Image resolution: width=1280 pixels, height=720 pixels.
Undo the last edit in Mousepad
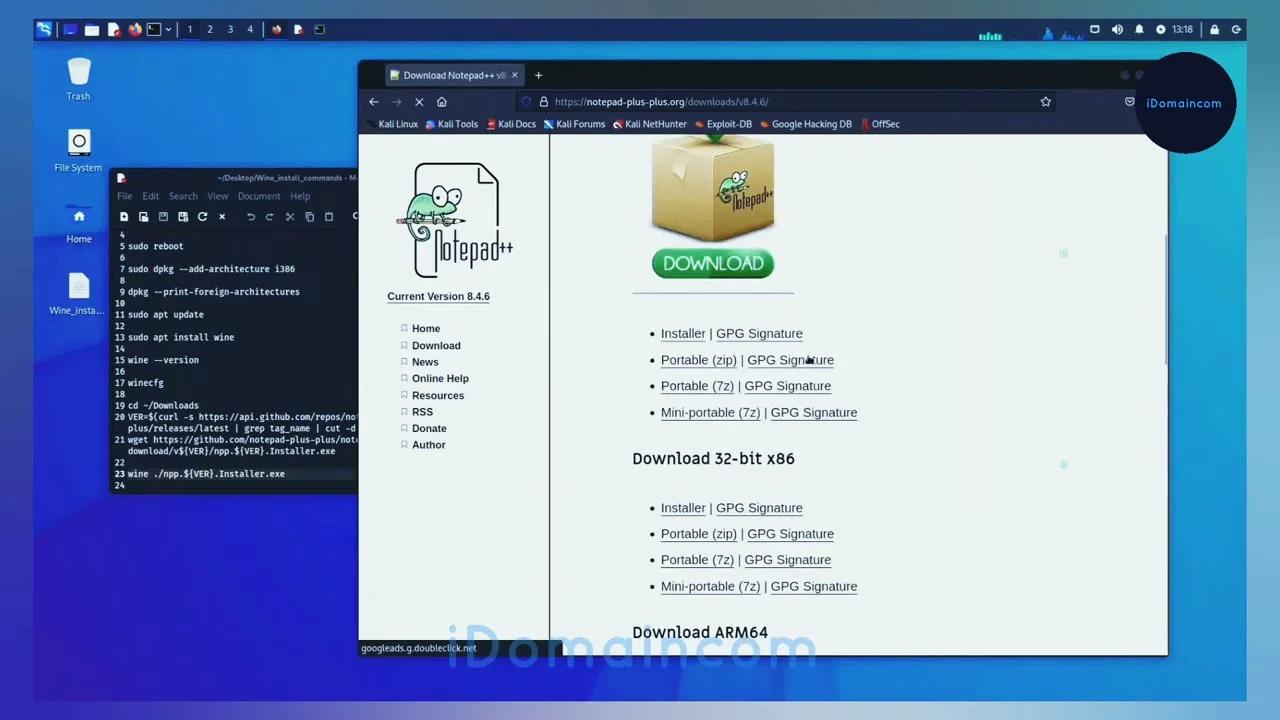click(251, 217)
